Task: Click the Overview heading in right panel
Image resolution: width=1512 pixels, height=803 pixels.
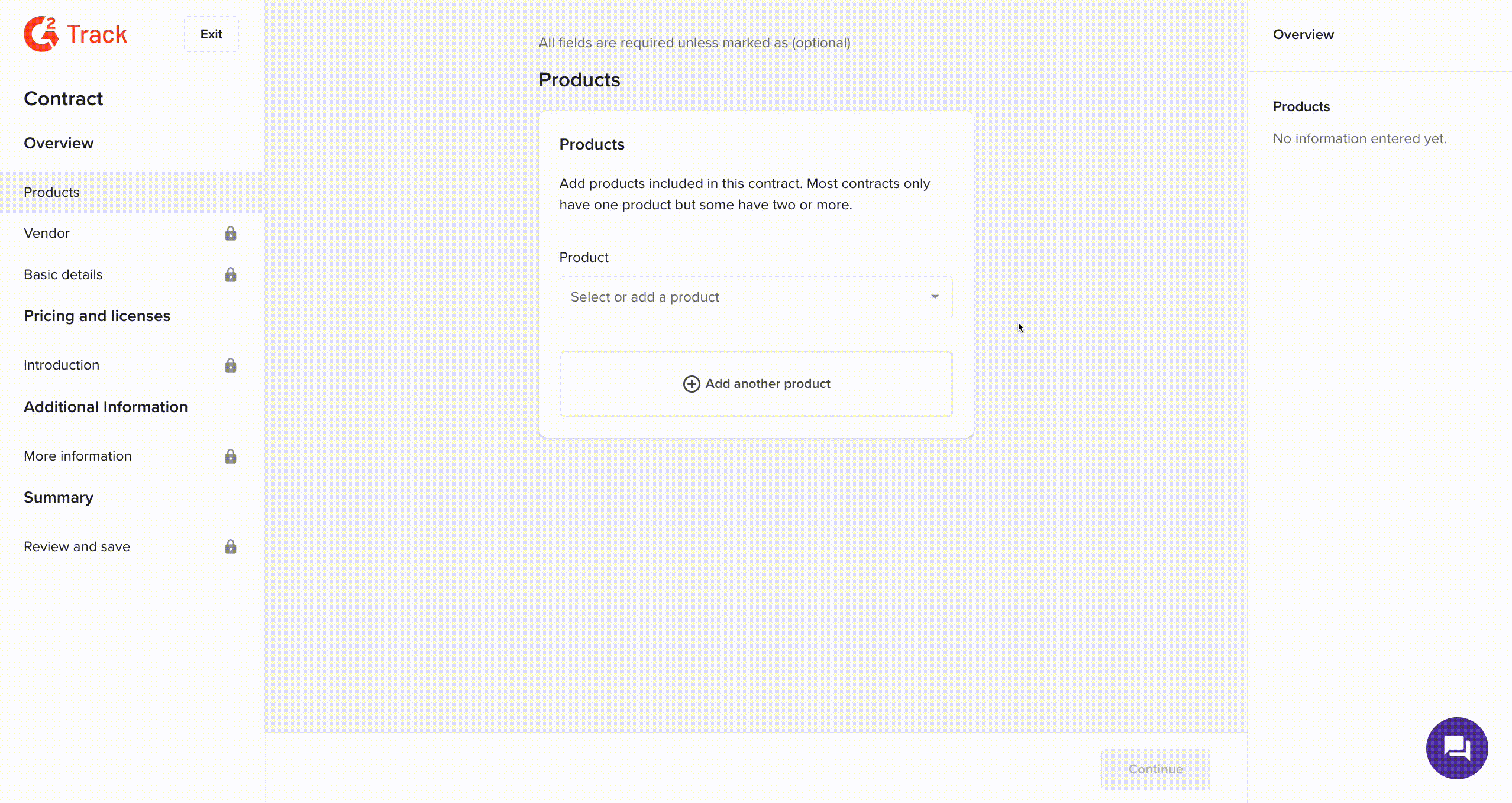Action: (x=1303, y=34)
